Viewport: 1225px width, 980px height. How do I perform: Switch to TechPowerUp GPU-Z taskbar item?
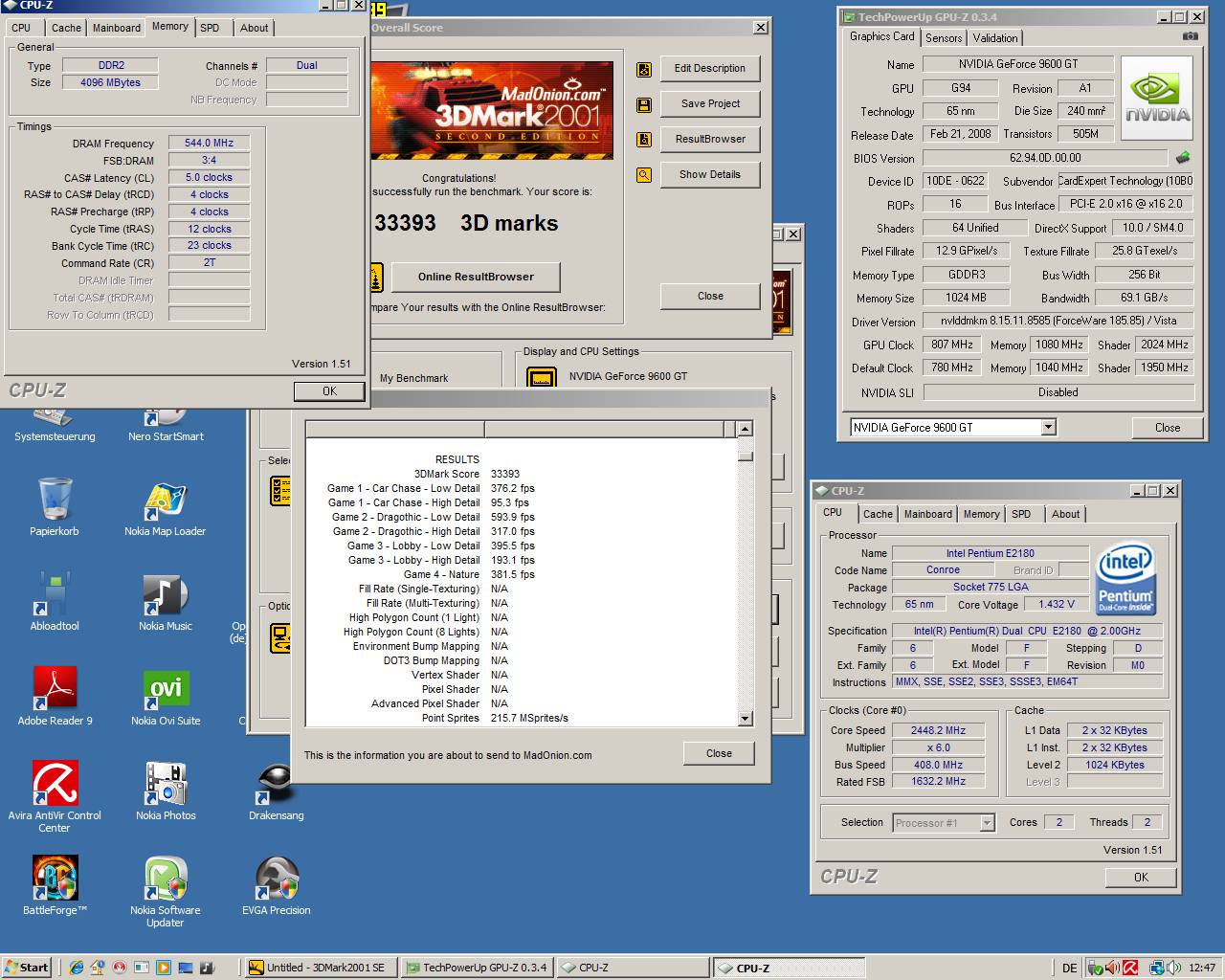(x=475, y=968)
